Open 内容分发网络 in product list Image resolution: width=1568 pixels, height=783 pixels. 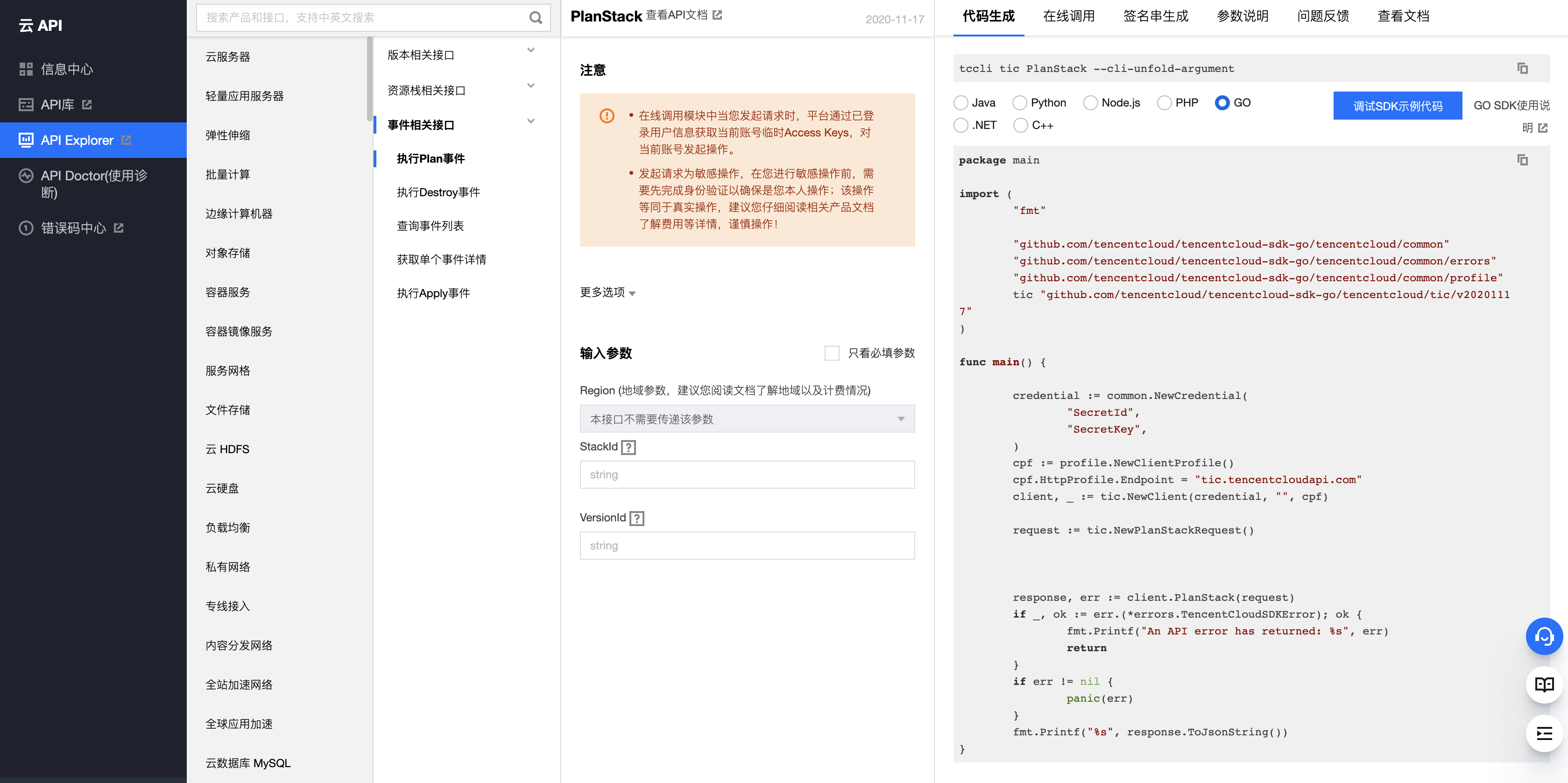[239, 645]
